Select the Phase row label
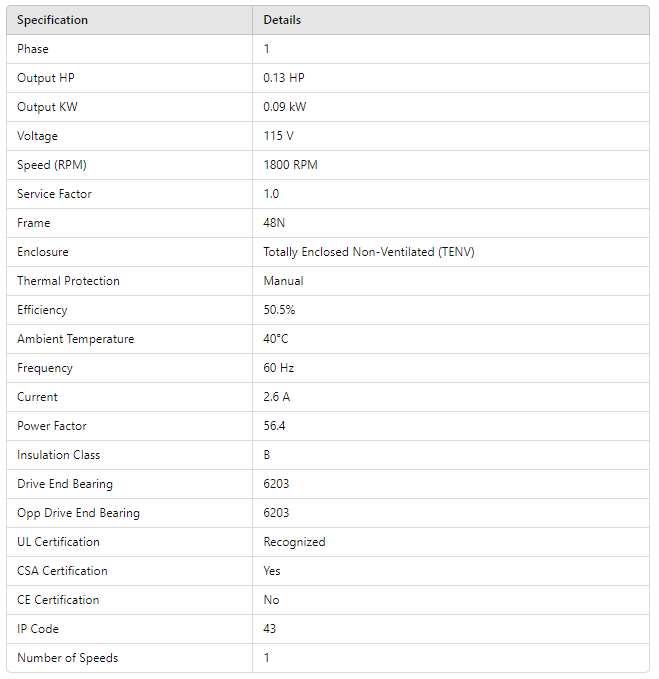Image resolution: width=659 pixels, height=679 pixels. coord(33,49)
